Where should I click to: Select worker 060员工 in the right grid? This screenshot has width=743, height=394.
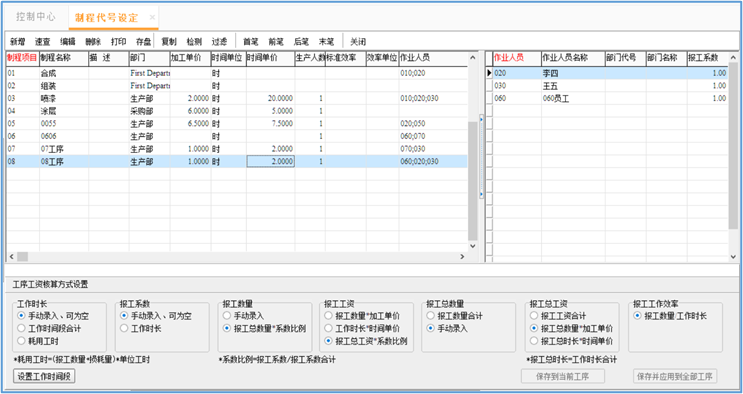[x=610, y=99]
